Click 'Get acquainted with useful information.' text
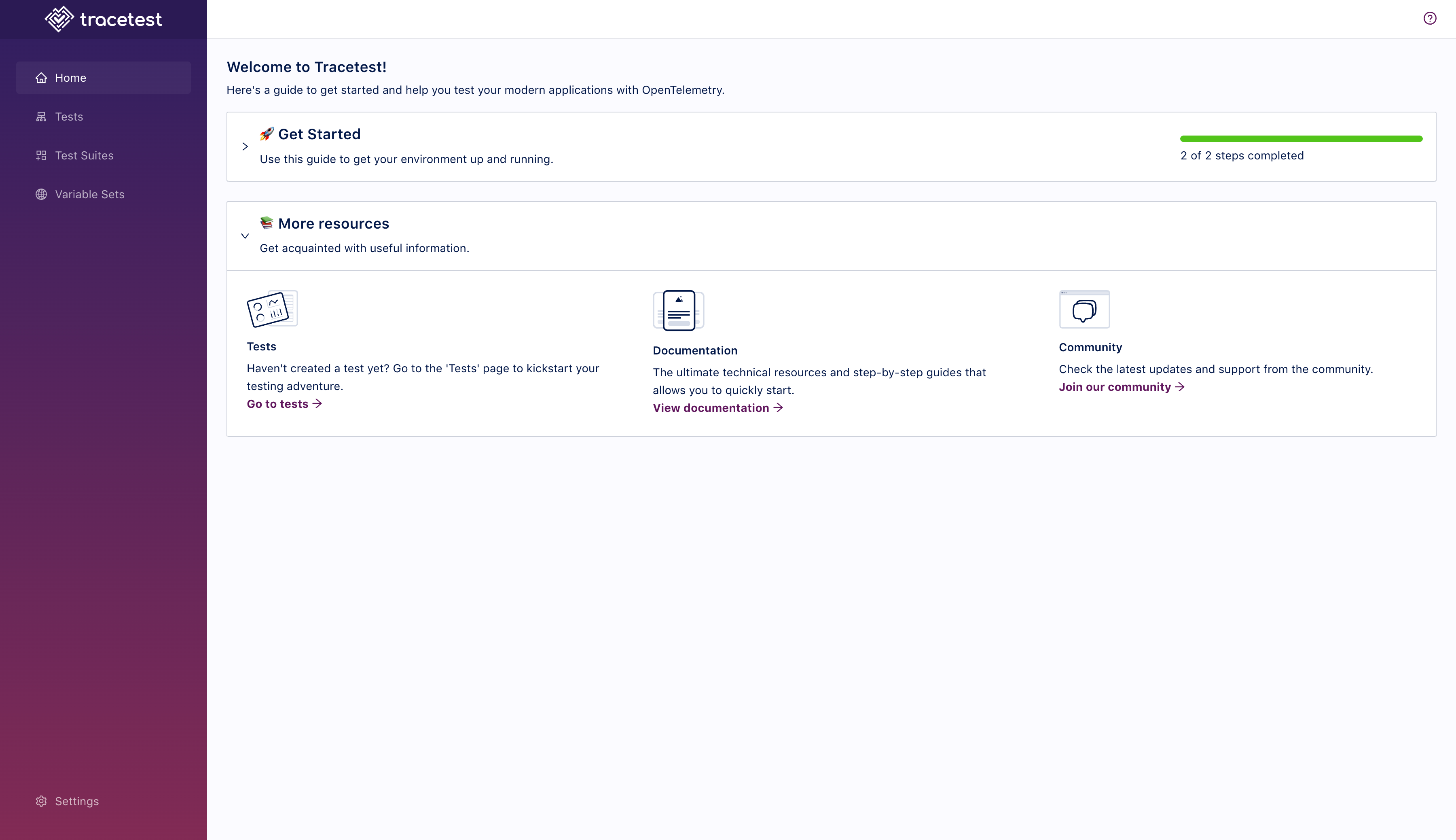1456x840 pixels. pos(364,248)
